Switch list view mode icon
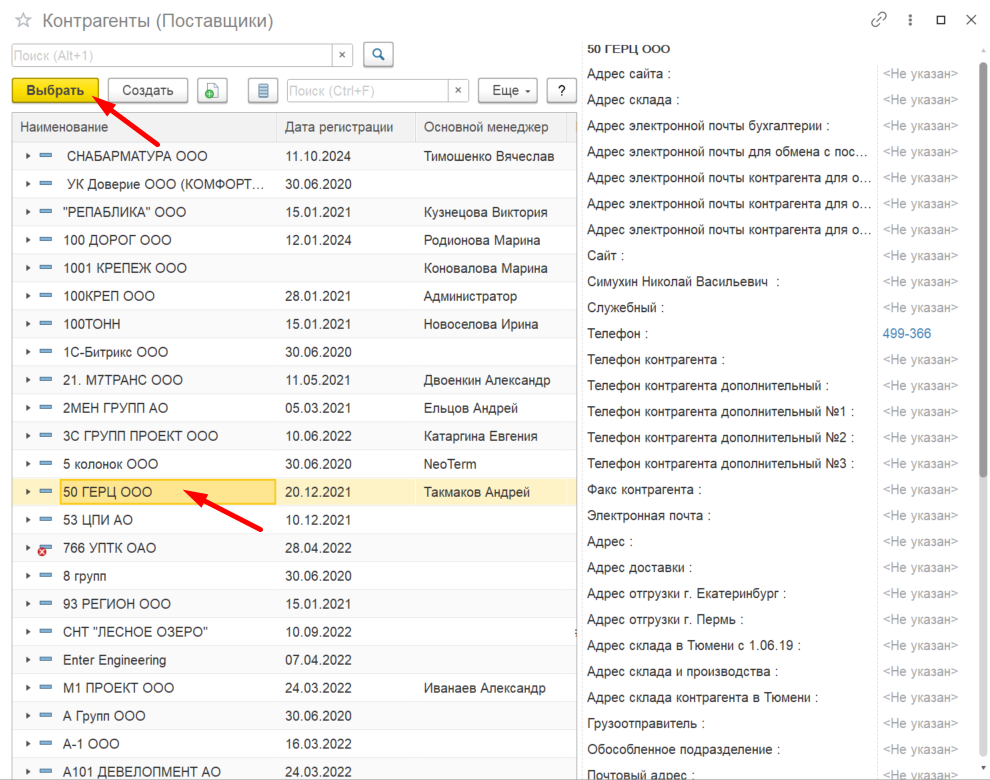Viewport: 990px width, 780px height. click(263, 90)
